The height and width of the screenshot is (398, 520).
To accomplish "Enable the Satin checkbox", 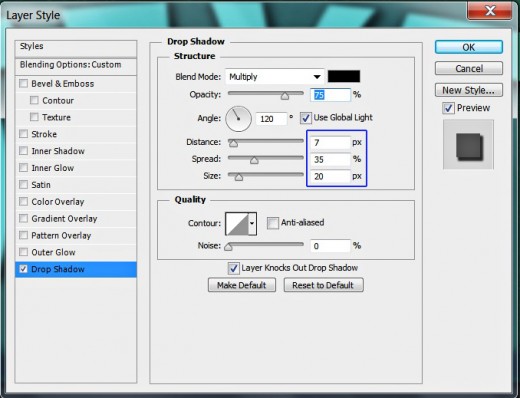I will 23,184.
